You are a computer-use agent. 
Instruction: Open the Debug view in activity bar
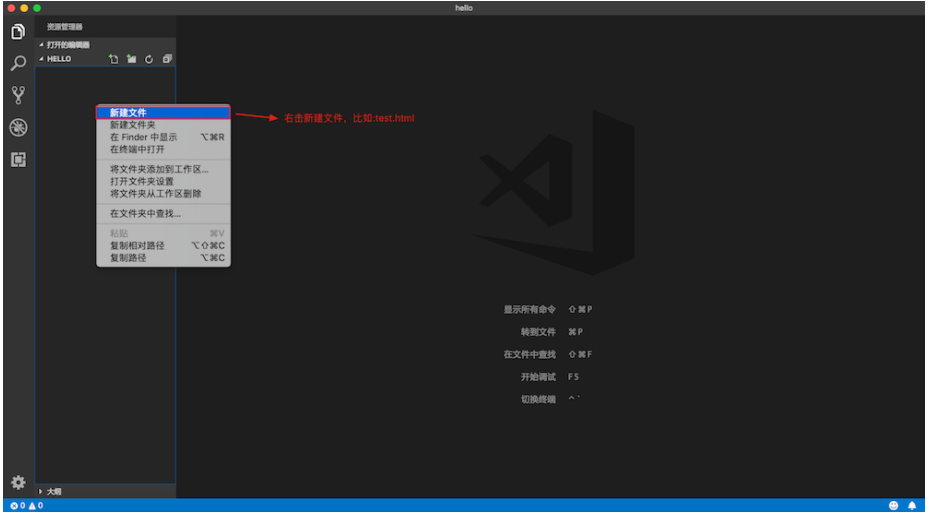[18, 127]
